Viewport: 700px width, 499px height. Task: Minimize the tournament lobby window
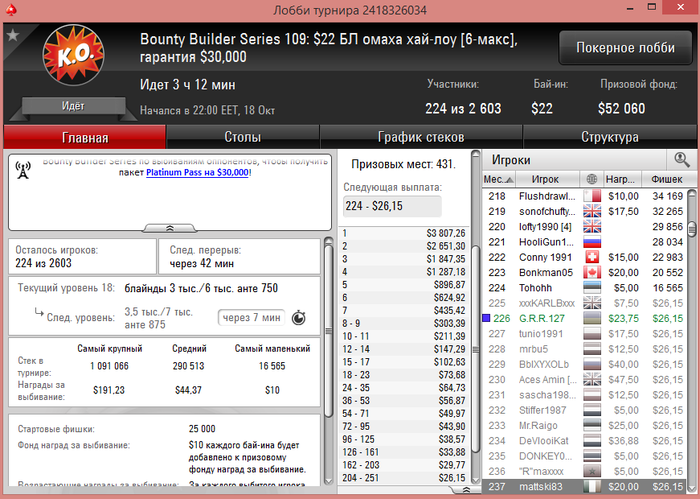[x=630, y=8]
